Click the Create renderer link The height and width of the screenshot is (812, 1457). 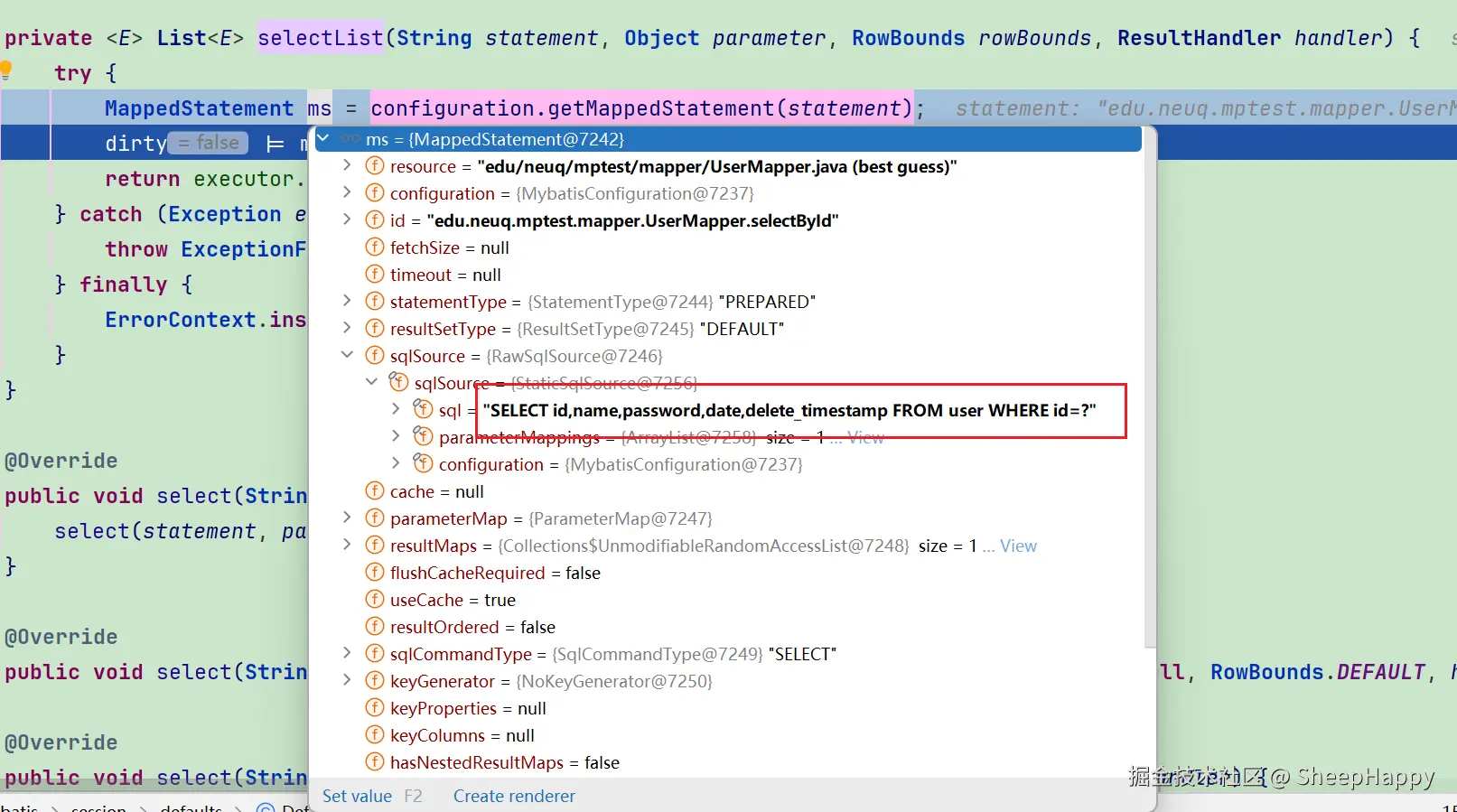coord(514,796)
